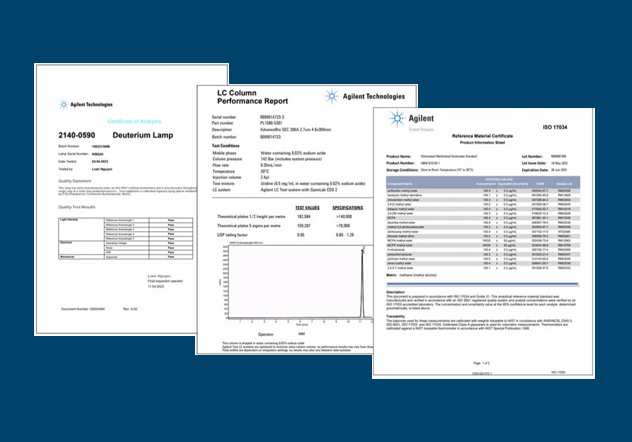
Task: Select the "ISO 17034" heading
Action: 555,127
